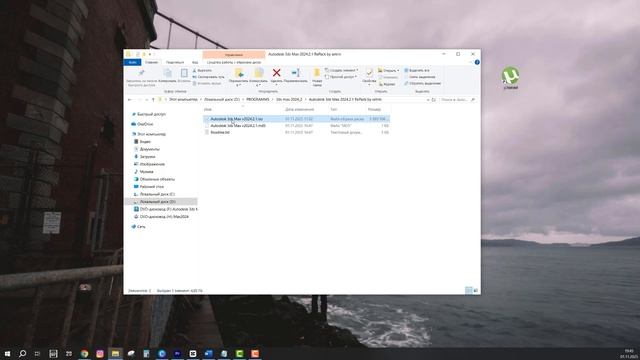Image resolution: width=640 pixels, height=360 pixels.
Task: Click Select all in the ribbon
Action: pyautogui.click(x=417, y=70)
